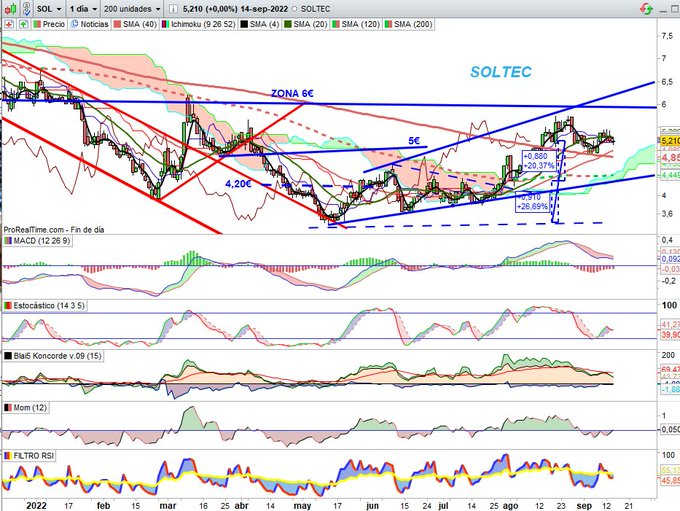
Task: Open the candlestick chart style icon
Action: point(11,8)
